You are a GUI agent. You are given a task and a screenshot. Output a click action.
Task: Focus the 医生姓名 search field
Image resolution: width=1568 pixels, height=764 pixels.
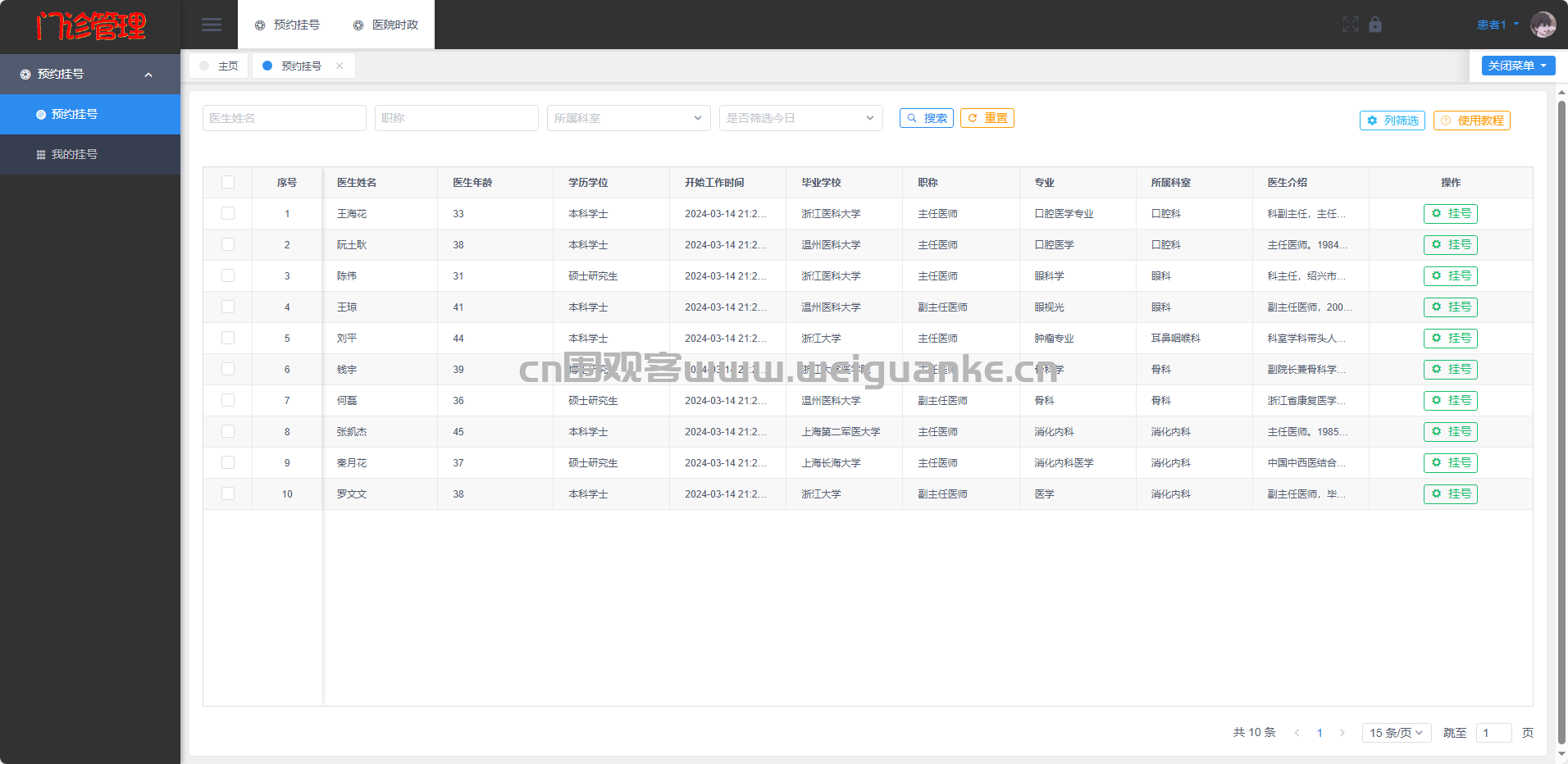pos(285,118)
